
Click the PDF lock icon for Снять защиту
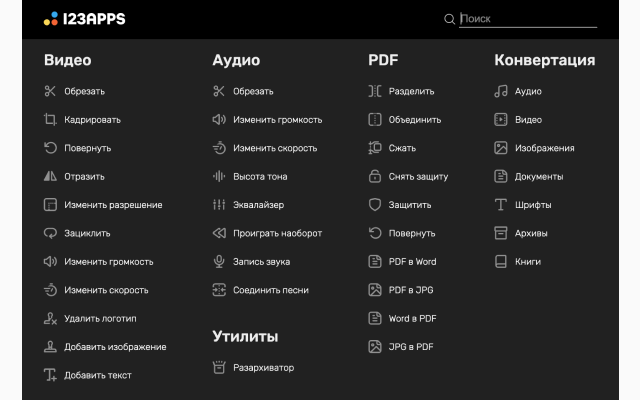(x=375, y=176)
